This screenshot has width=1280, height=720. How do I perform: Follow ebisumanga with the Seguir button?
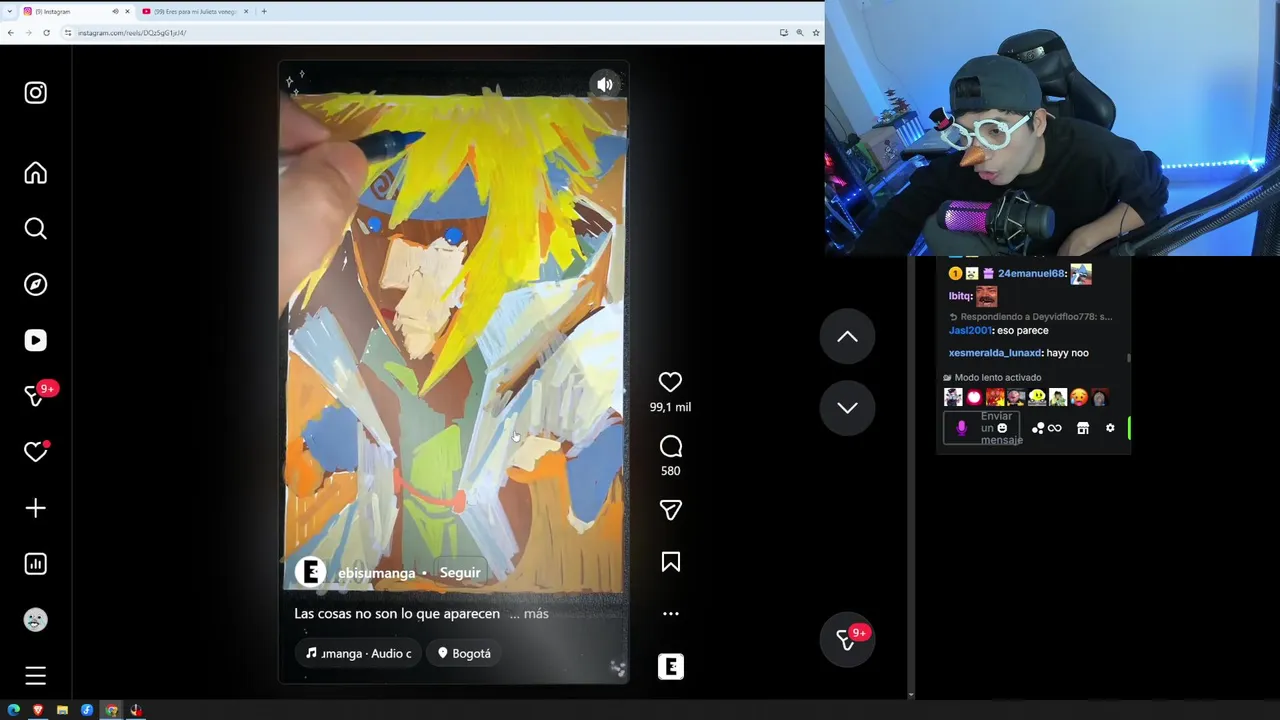pyautogui.click(x=460, y=573)
